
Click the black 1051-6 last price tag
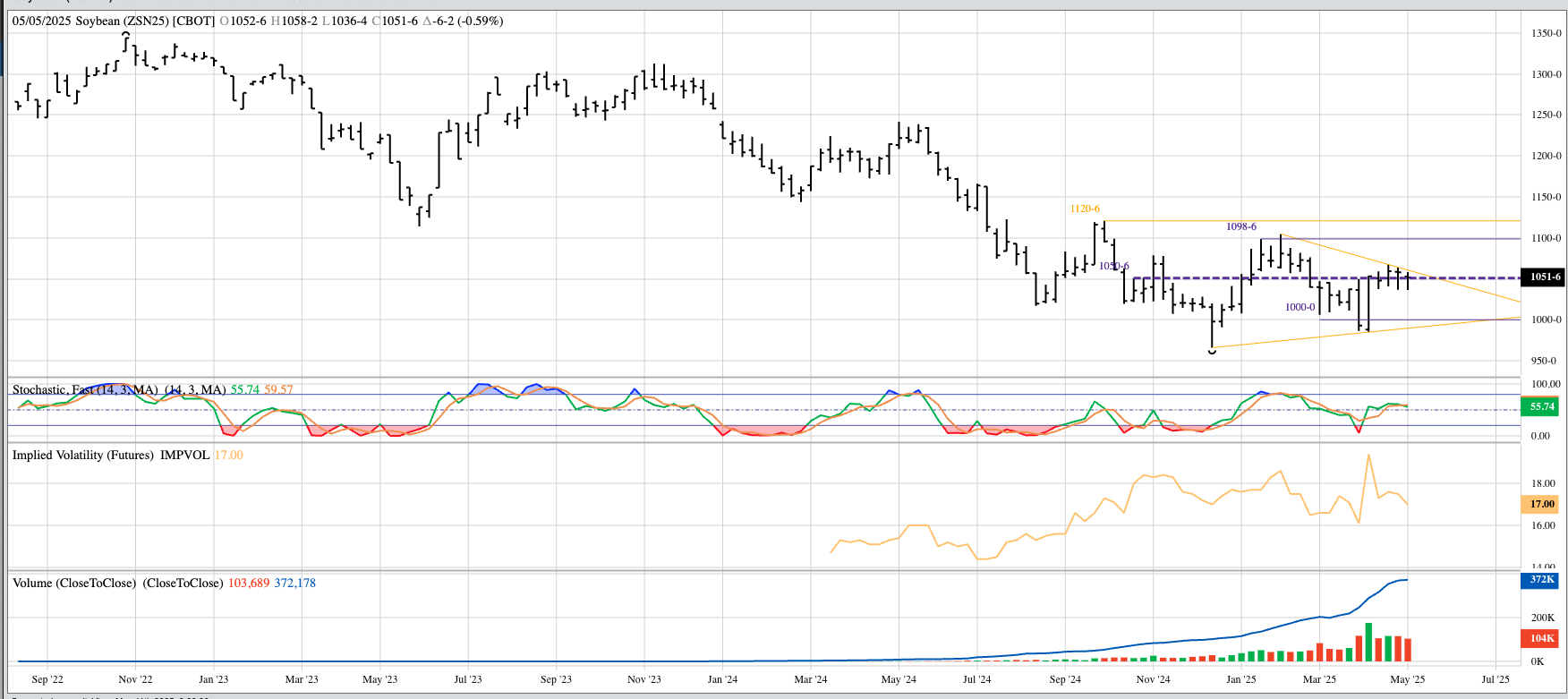coord(1545,277)
